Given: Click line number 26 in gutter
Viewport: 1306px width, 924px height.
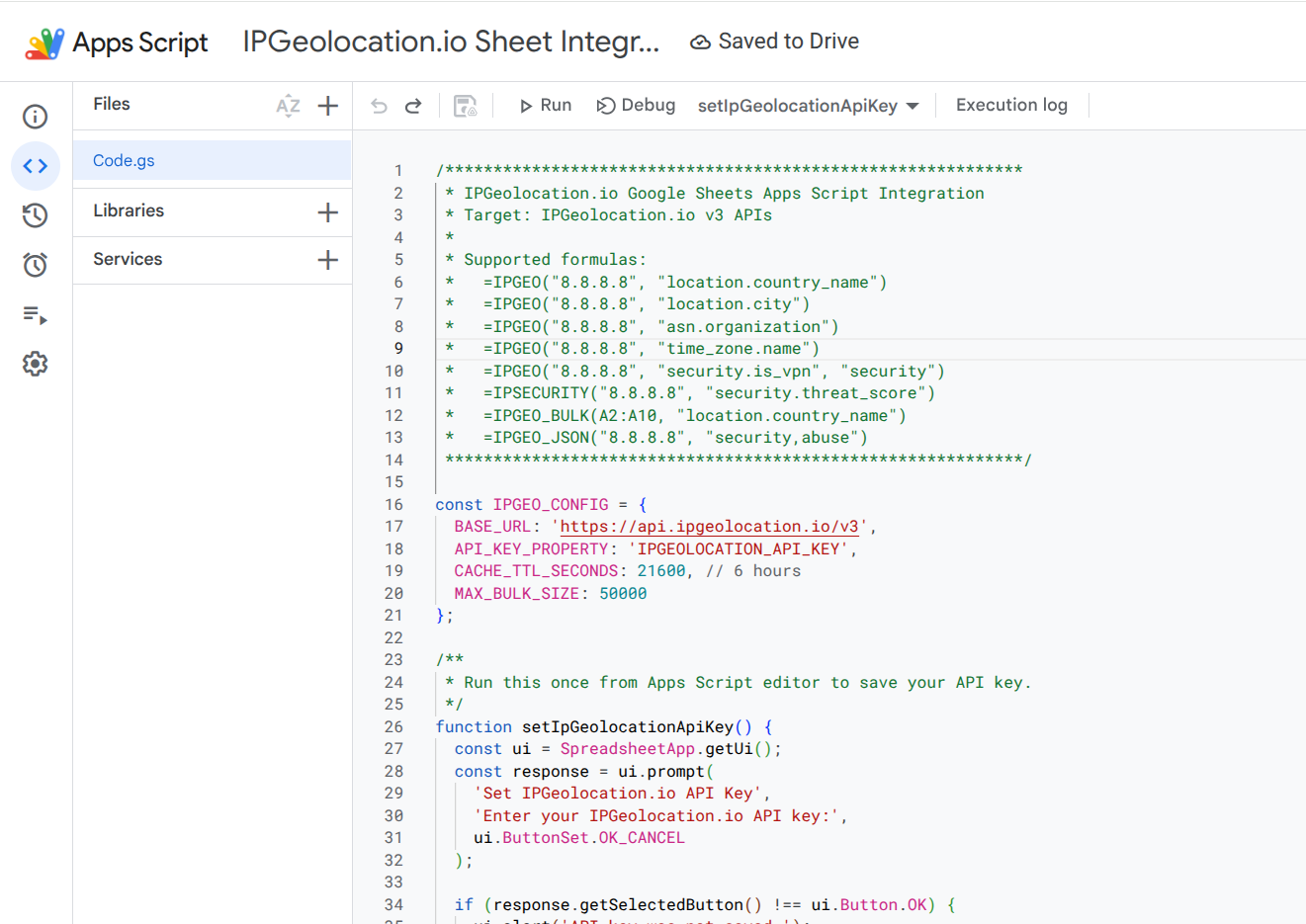Looking at the screenshot, I should click(x=393, y=727).
